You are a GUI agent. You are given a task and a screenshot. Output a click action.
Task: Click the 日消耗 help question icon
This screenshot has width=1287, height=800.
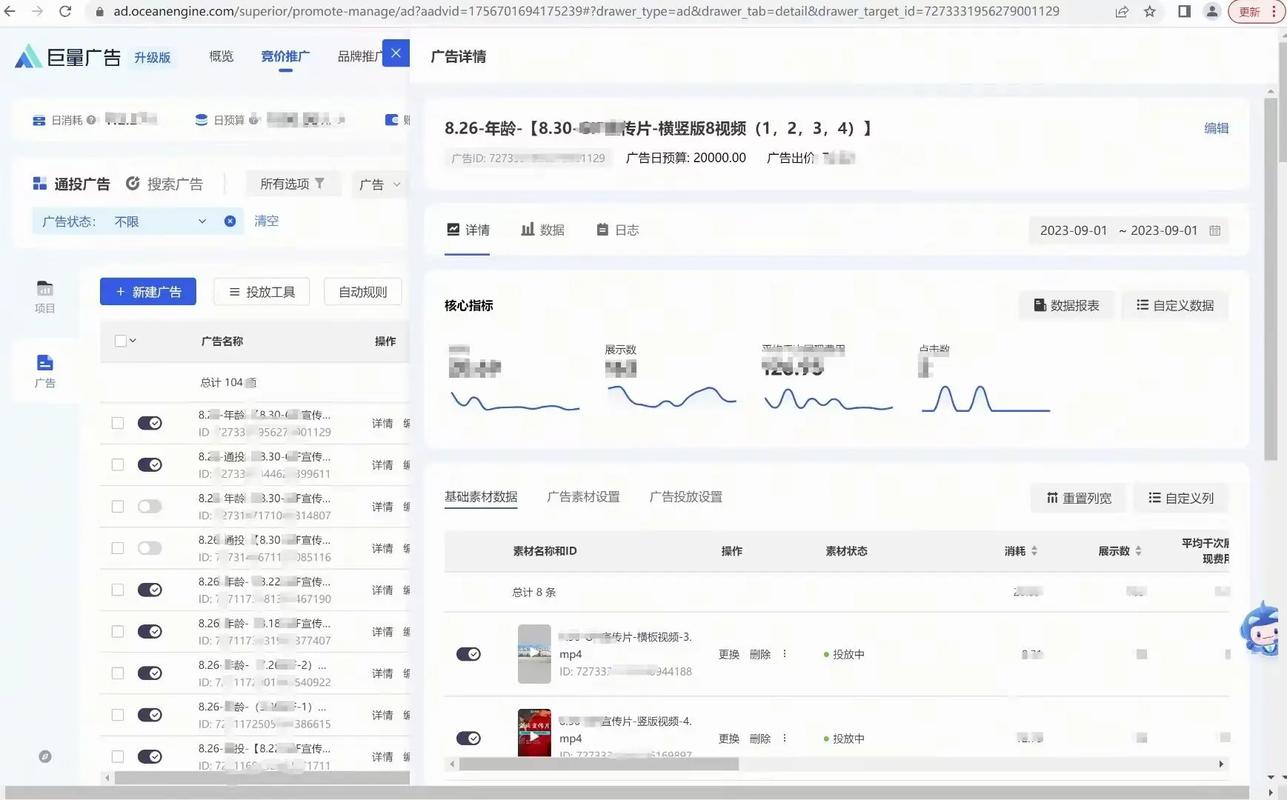(91, 120)
